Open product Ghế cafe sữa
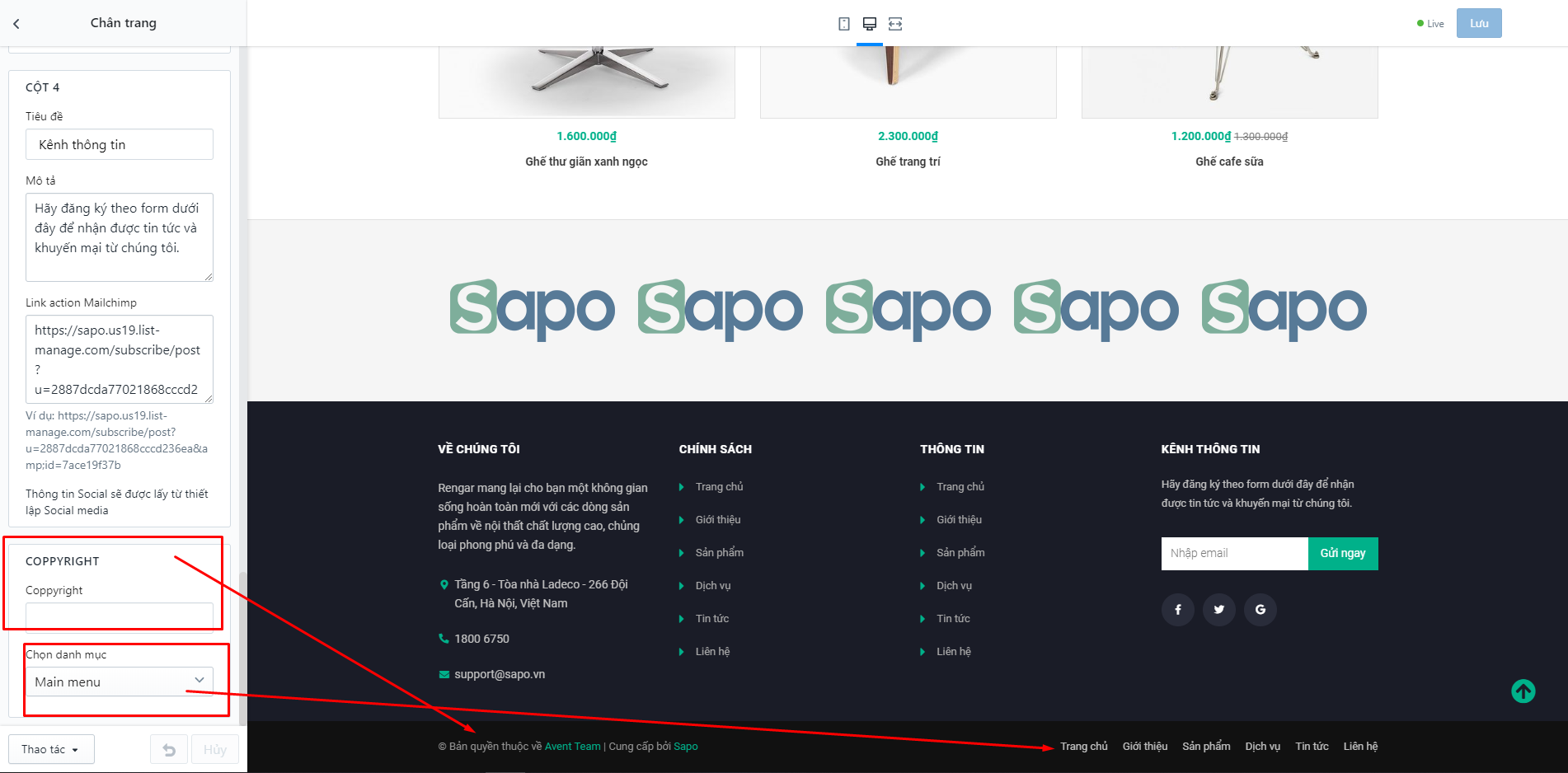The height and width of the screenshot is (773, 1568). point(1229,162)
